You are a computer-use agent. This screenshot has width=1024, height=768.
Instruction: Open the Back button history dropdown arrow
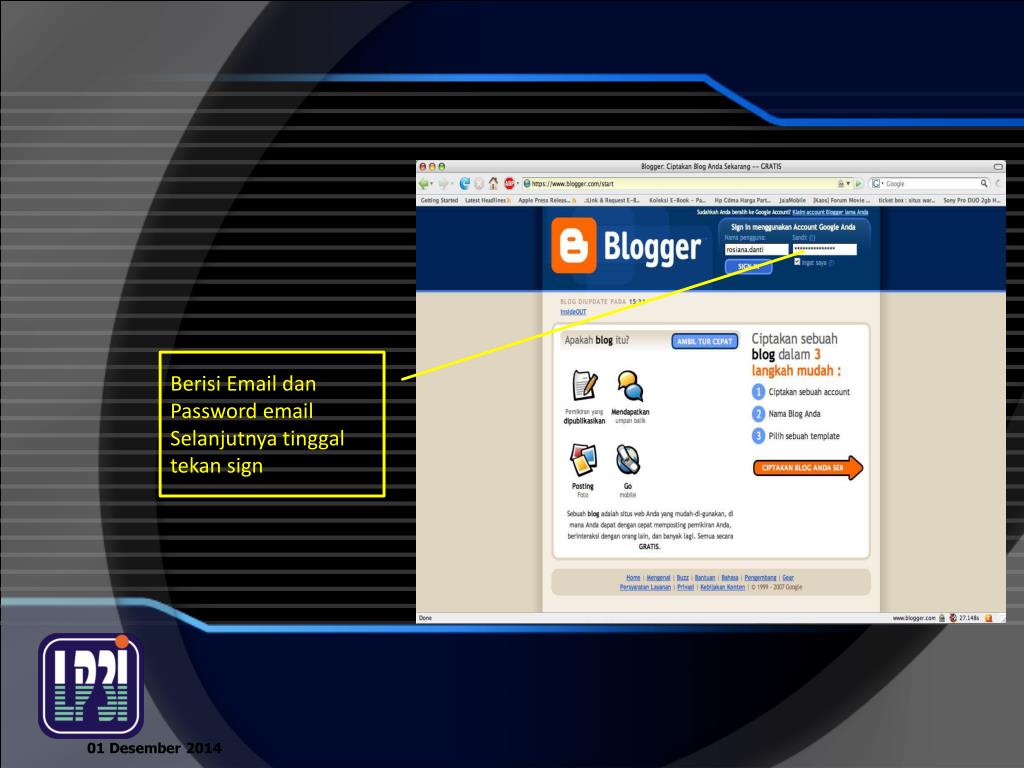click(x=432, y=184)
